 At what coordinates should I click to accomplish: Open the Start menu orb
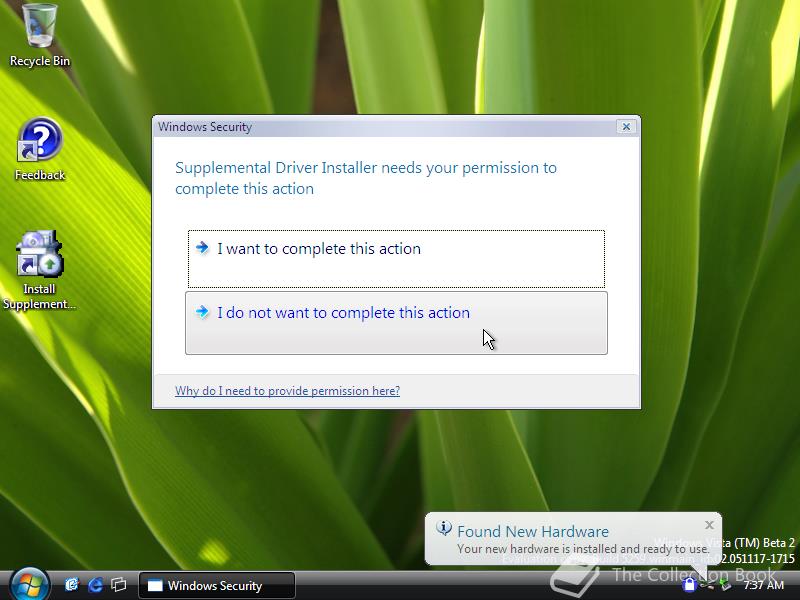pyautogui.click(x=29, y=585)
